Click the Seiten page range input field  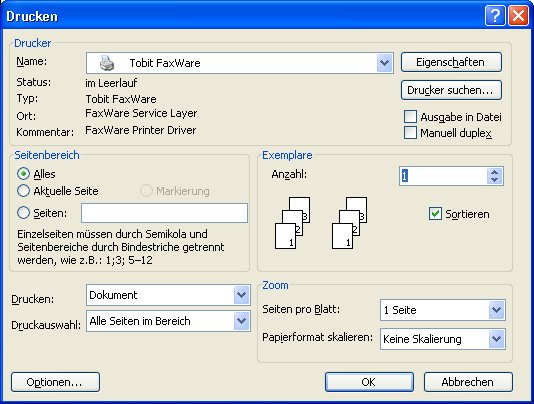[164, 213]
